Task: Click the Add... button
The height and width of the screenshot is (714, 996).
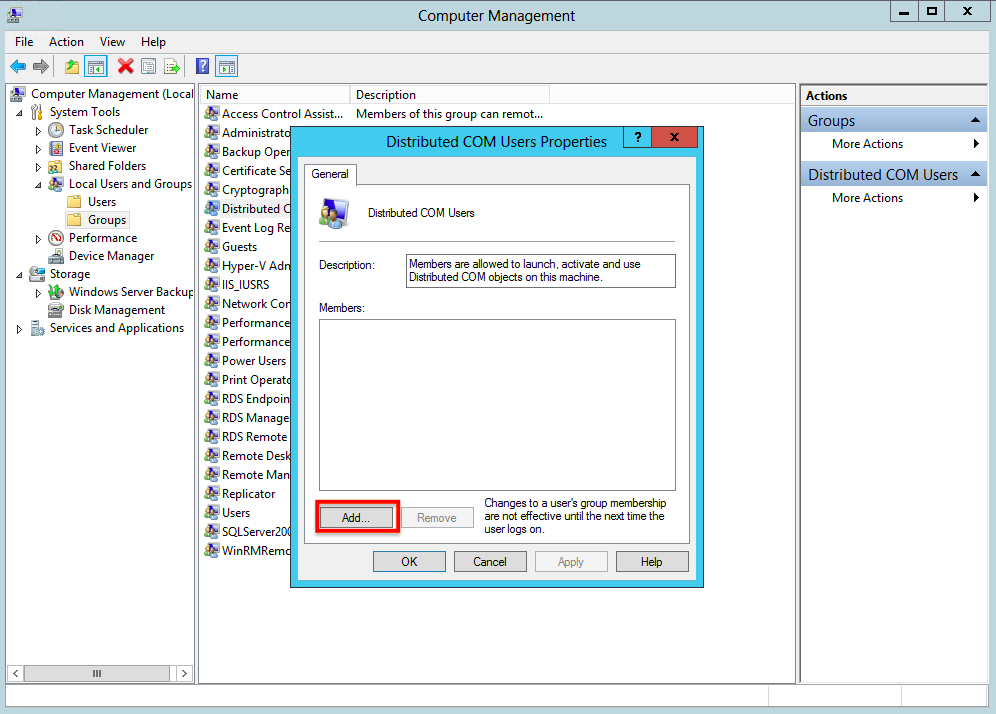Action: coord(356,518)
